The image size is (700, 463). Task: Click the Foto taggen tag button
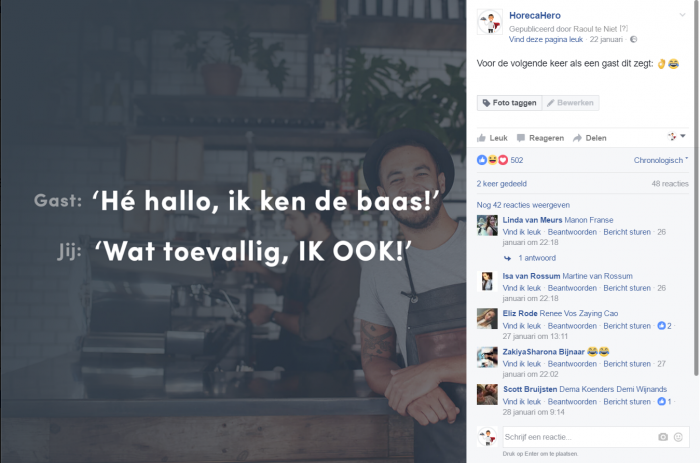point(509,103)
